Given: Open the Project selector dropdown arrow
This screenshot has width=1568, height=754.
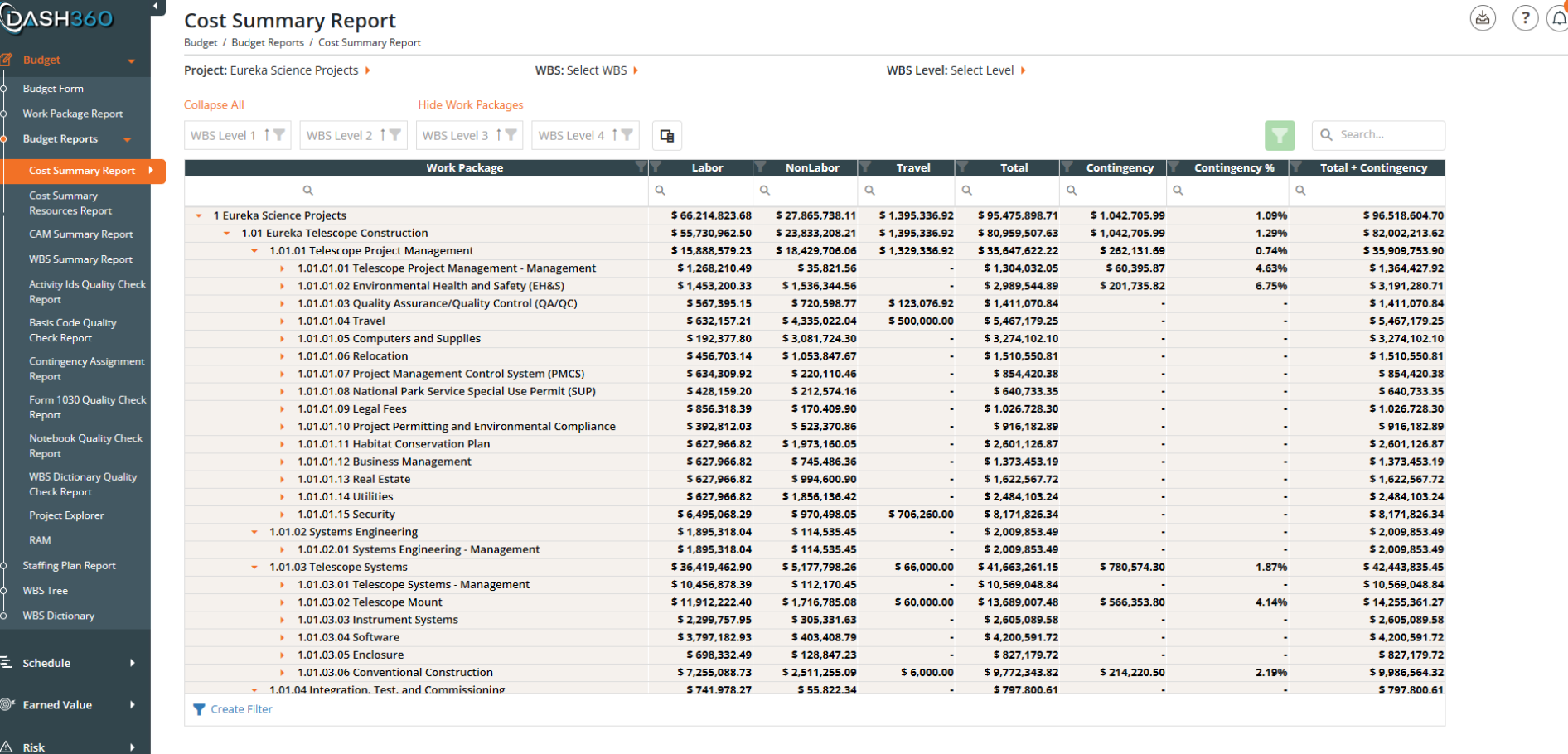Looking at the screenshot, I should (x=368, y=70).
